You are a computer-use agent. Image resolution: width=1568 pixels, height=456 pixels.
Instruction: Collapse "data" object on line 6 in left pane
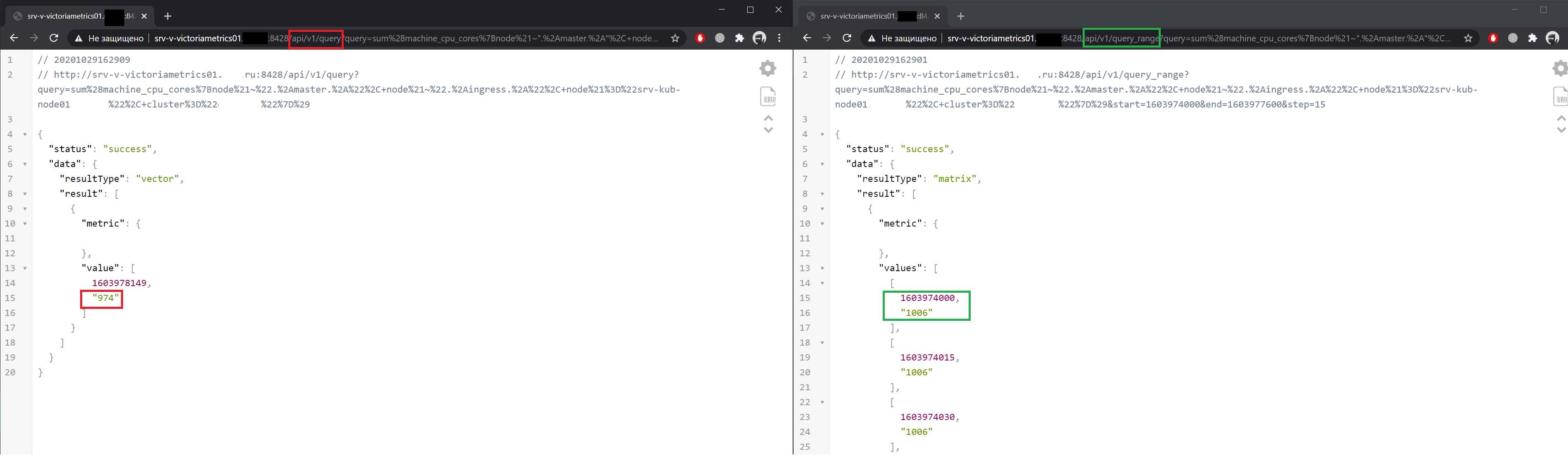tap(25, 165)
